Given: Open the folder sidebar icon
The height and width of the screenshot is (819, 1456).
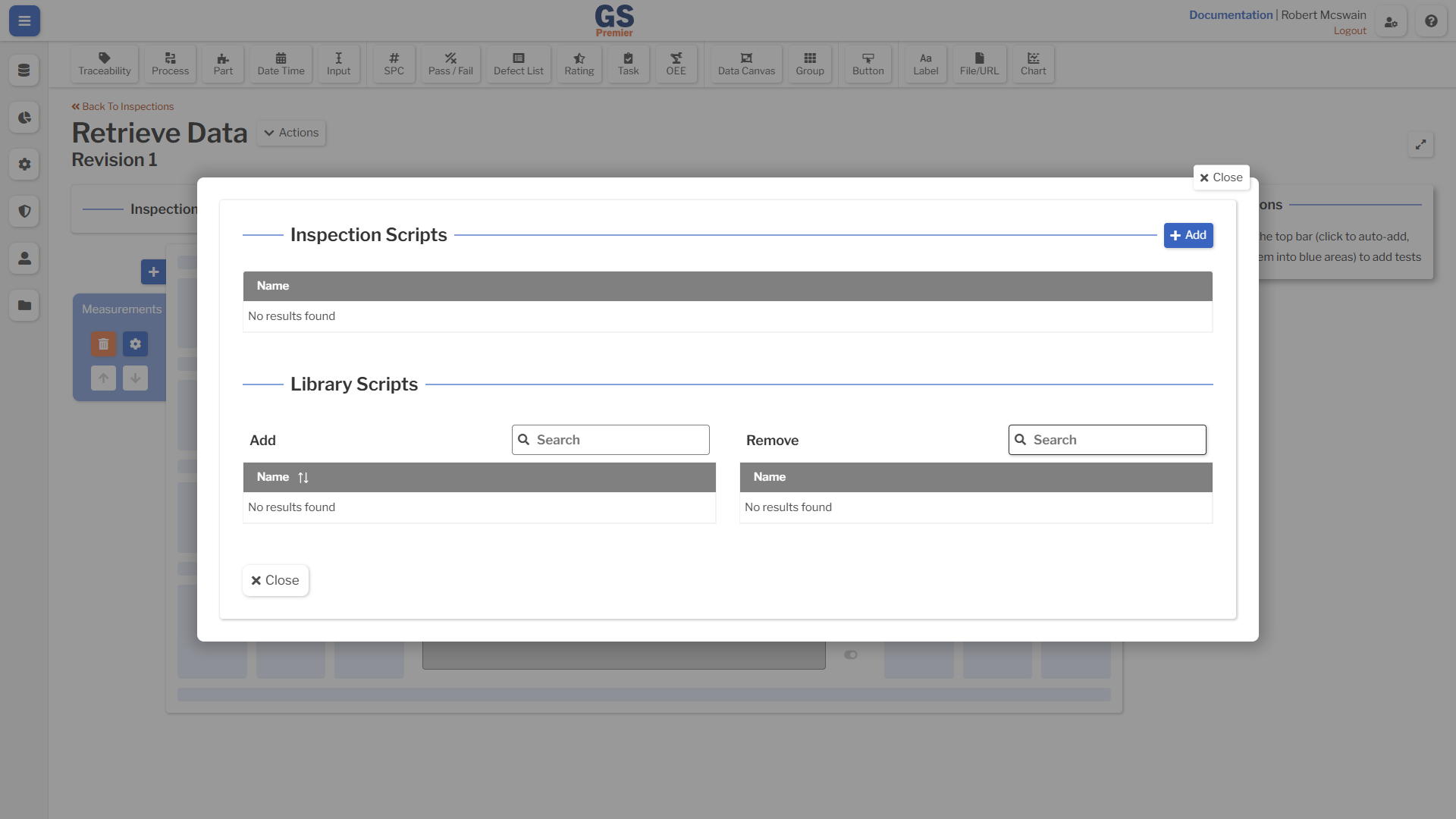Looking at the screenshot, I should pos(24,306).
